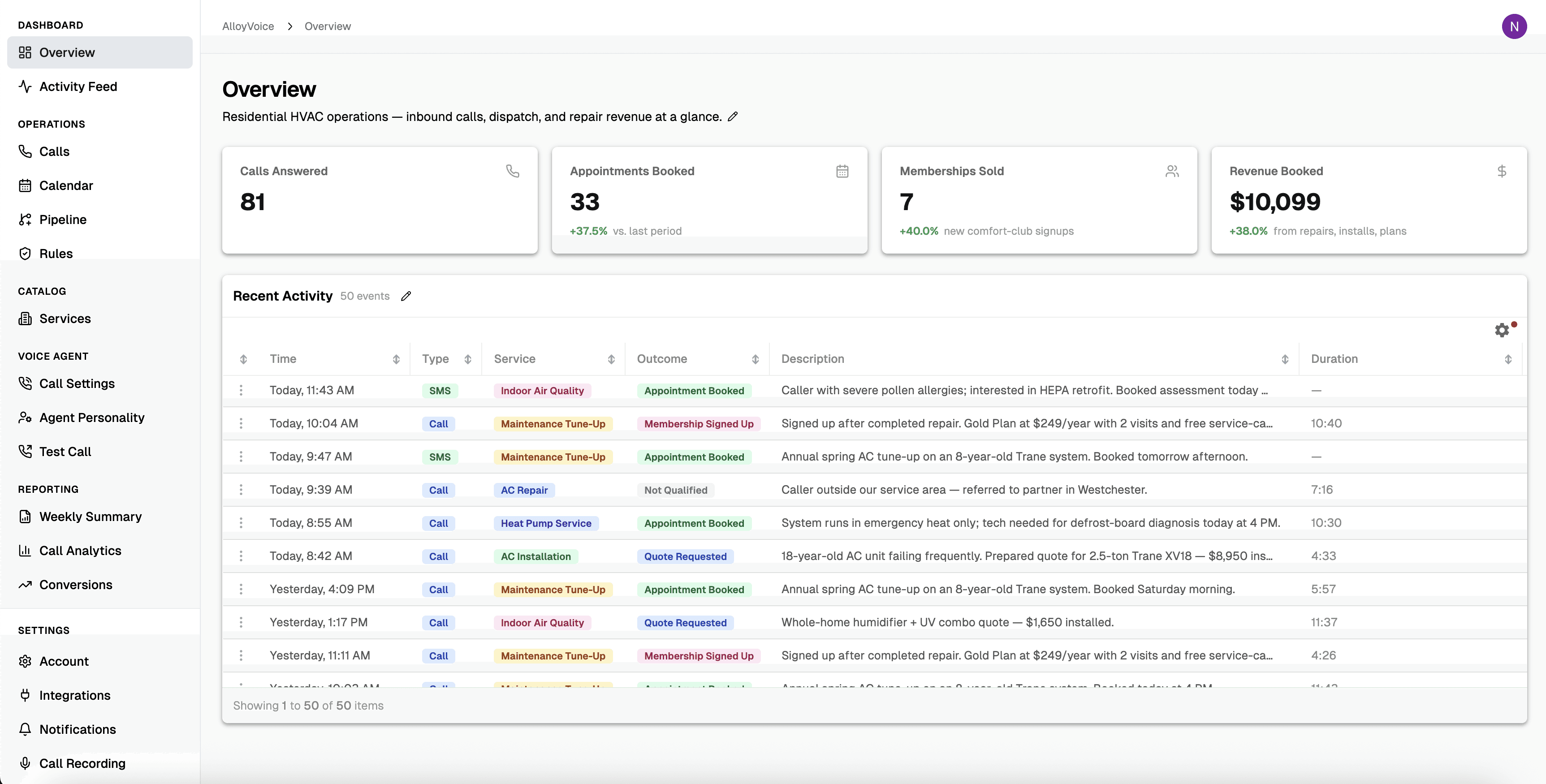This screenshot has width=1546, height=784.
Task: Click the Weekly Summary report icon
Action: coord(25,517)
